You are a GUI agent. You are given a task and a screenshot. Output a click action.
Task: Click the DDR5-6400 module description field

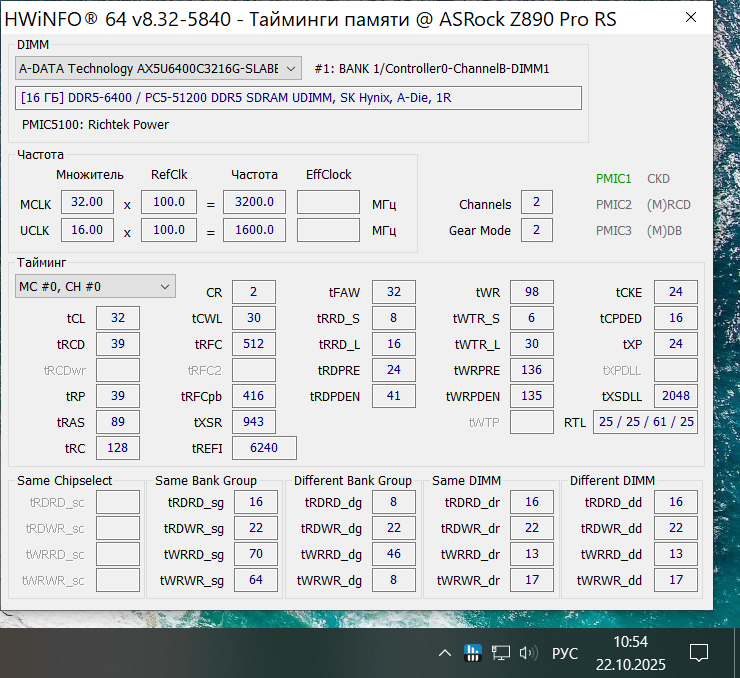click(x=298, y=98)
